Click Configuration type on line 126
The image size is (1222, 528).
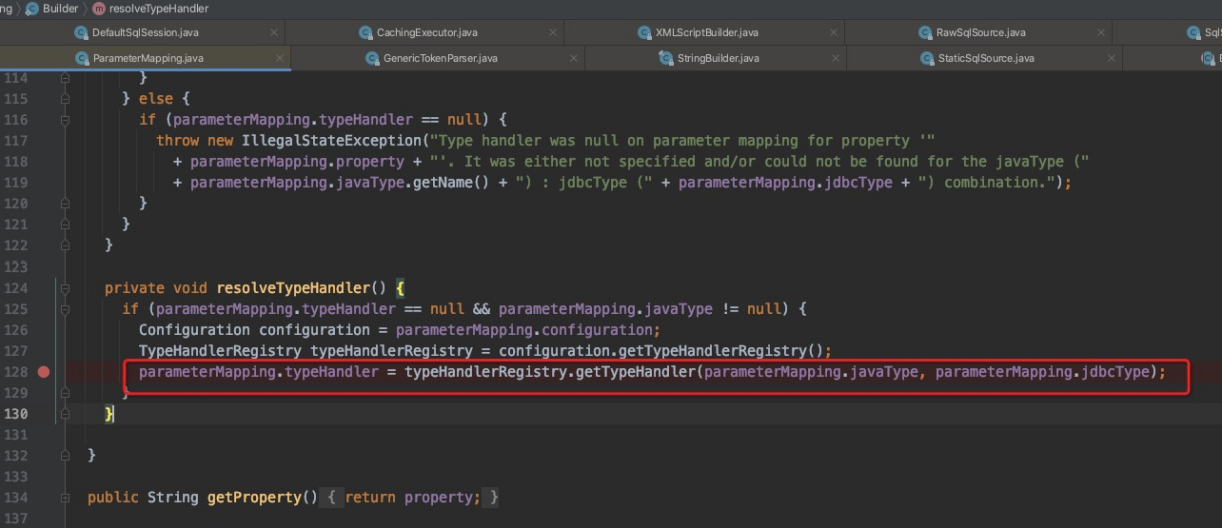(194, 330)
